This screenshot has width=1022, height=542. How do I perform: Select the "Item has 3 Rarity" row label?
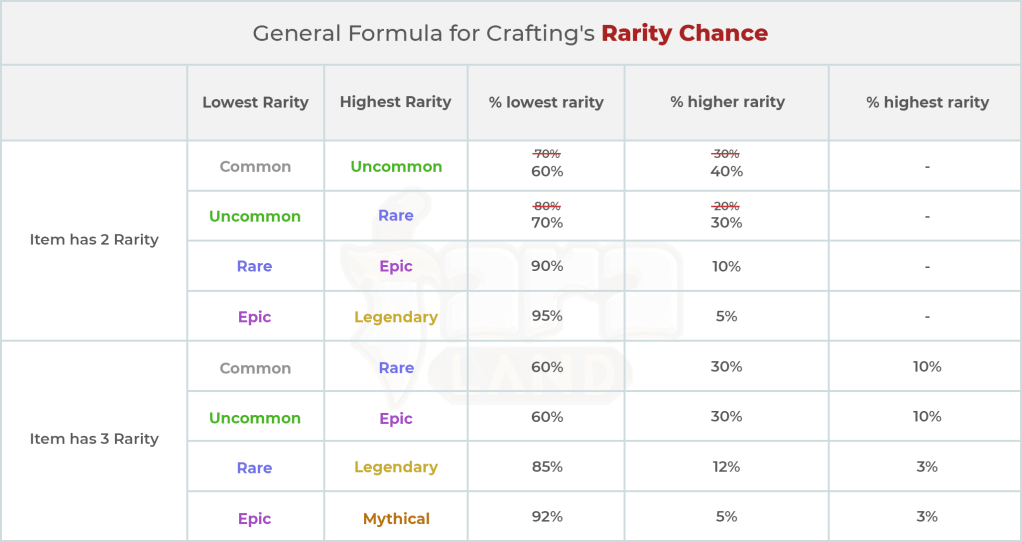coord(94,439)
